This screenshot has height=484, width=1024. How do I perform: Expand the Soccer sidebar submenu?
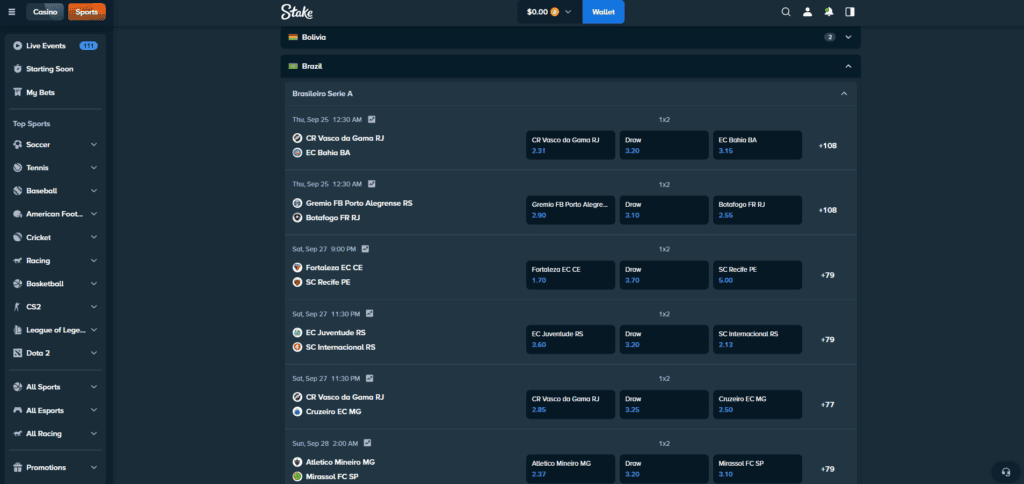(94, 144)
